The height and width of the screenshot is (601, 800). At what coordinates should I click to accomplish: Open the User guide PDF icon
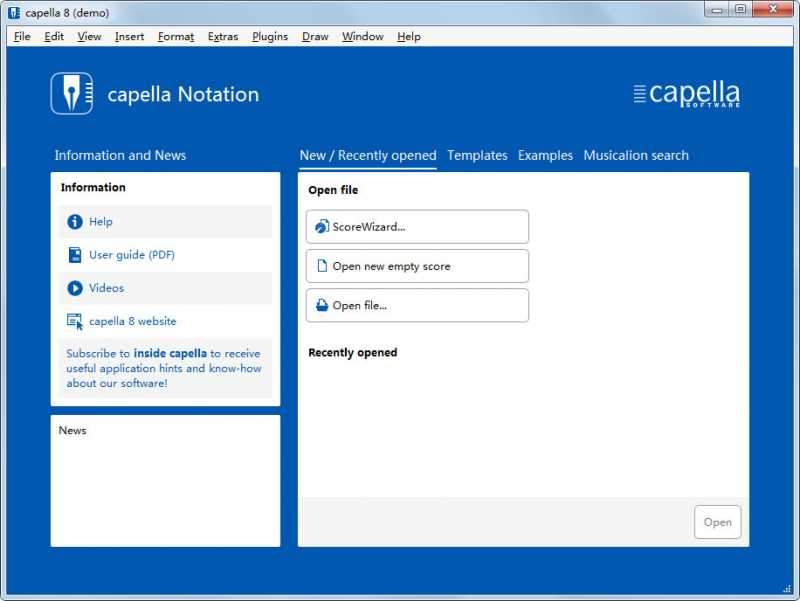pyautogui.click(x=74, y=255)
